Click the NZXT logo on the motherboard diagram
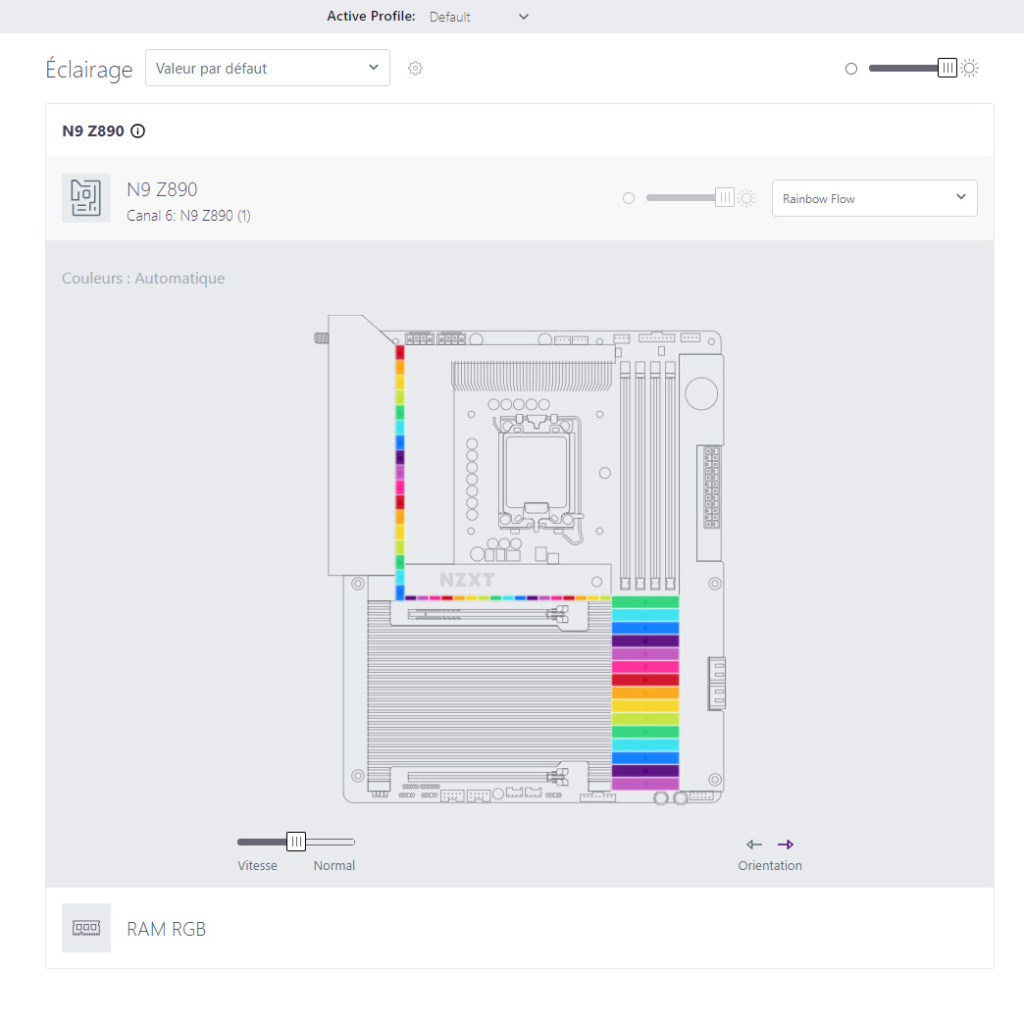The height and width of the screenshot is (1024, 1024). coord(467,580)
